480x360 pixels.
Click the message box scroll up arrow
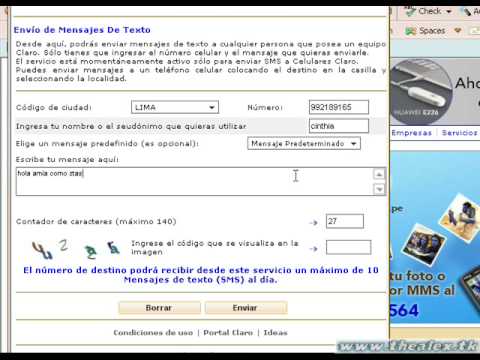point(379,174)
